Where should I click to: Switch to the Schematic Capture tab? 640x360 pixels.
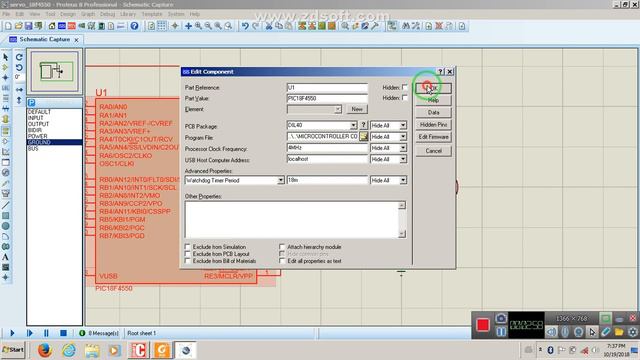pyautogui.click(x=44, y=40)
